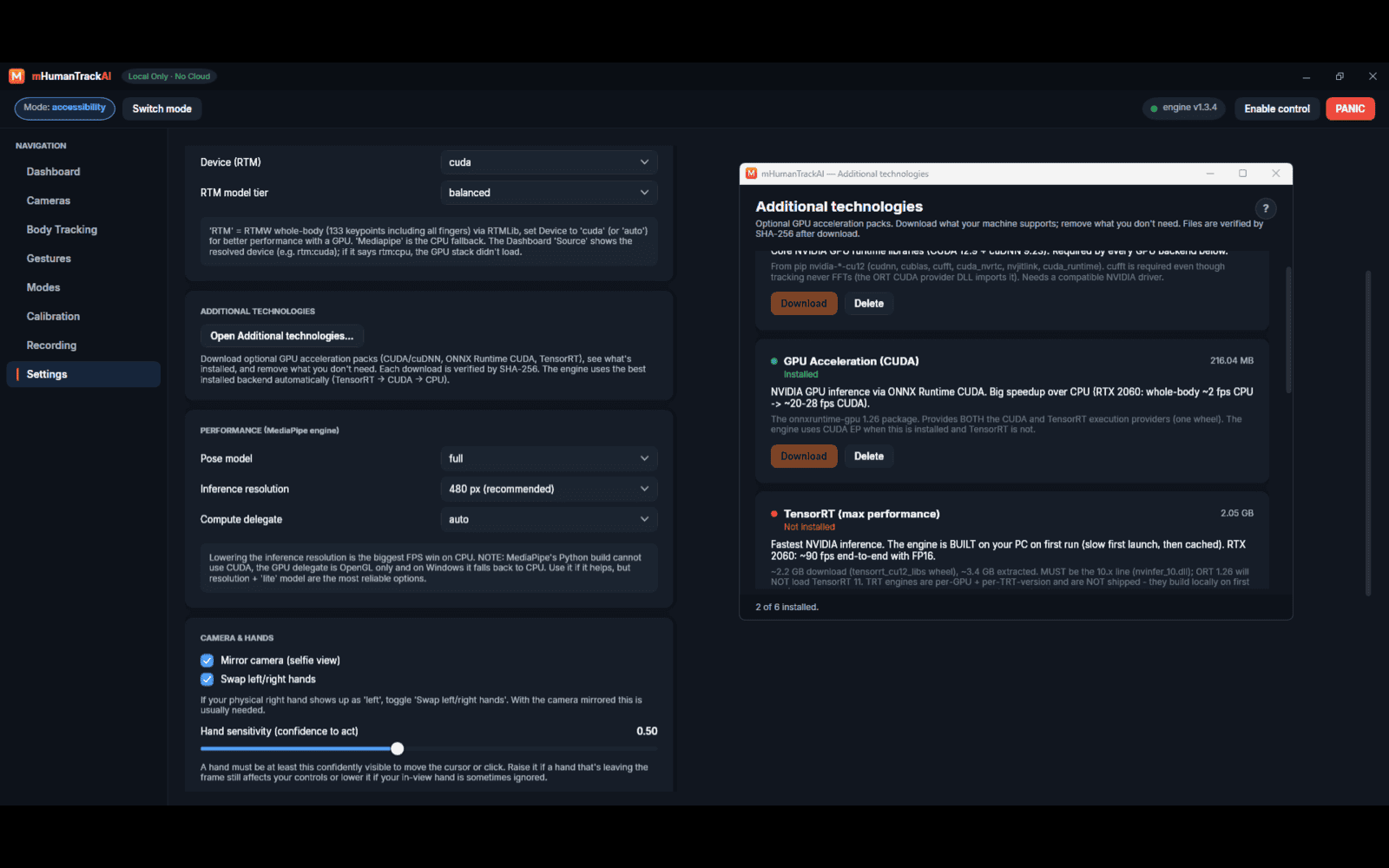The height and width of the screenshot is (868, 1389).
Task: Open the Compute delegate dropdown
Action: pos(549,519)
